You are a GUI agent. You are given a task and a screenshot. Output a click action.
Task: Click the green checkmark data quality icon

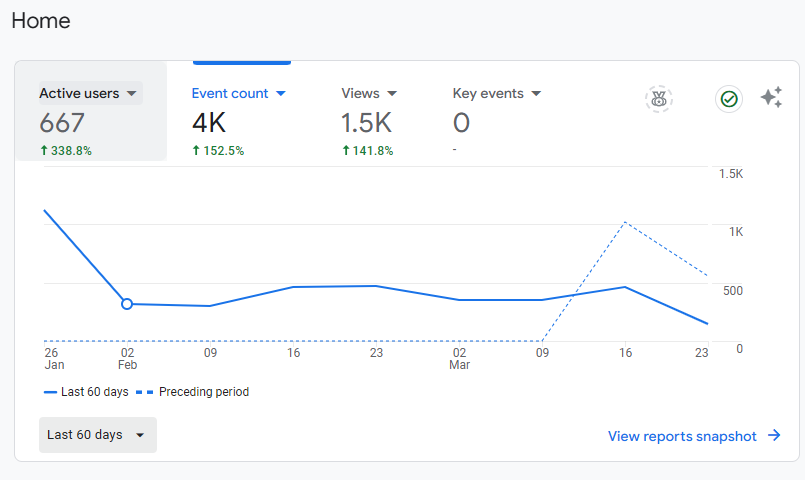click(x=729, y=99)
